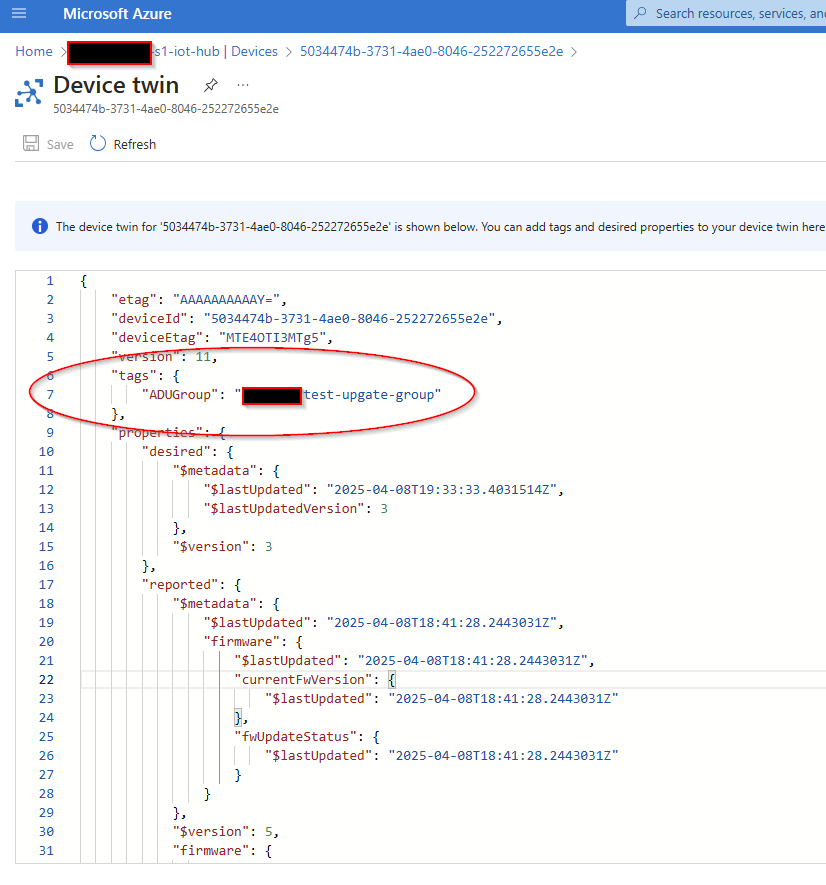The width and height of the screenshot is (826, 885).
Task: Click the Save floppy disk icon
Action: coord(30,143)
